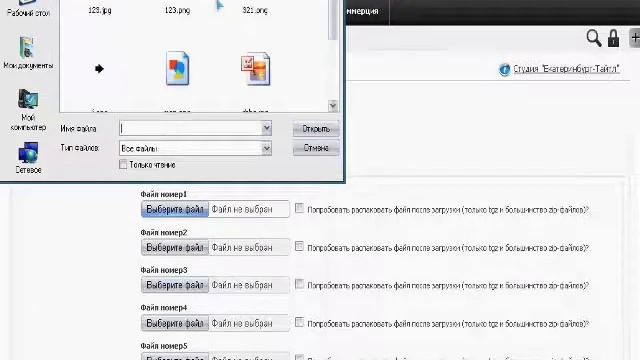
Task: Select the colorful image file icon
Action: [178, 68]
